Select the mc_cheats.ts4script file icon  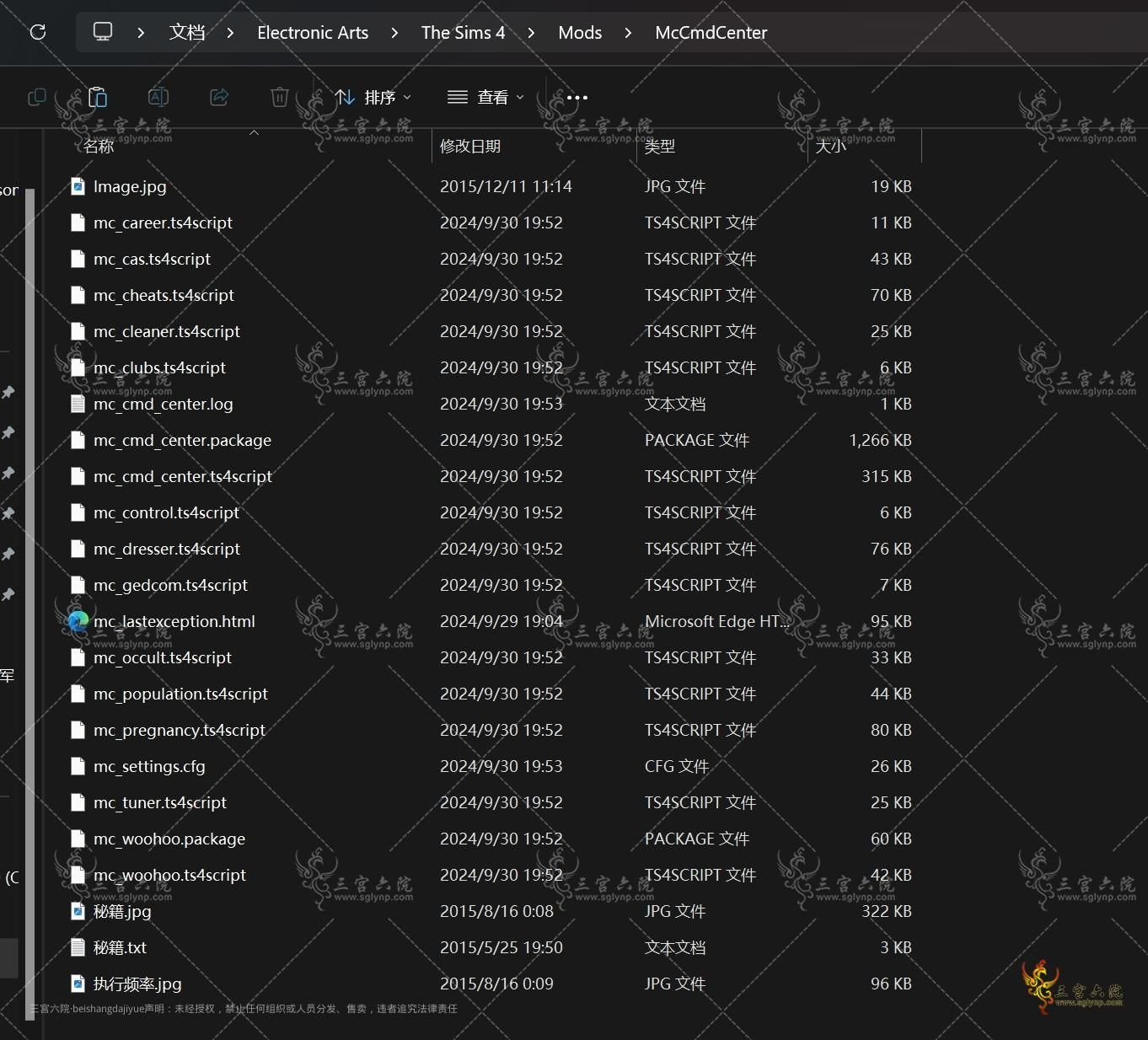pyautogui.click(x=78, y=295)
